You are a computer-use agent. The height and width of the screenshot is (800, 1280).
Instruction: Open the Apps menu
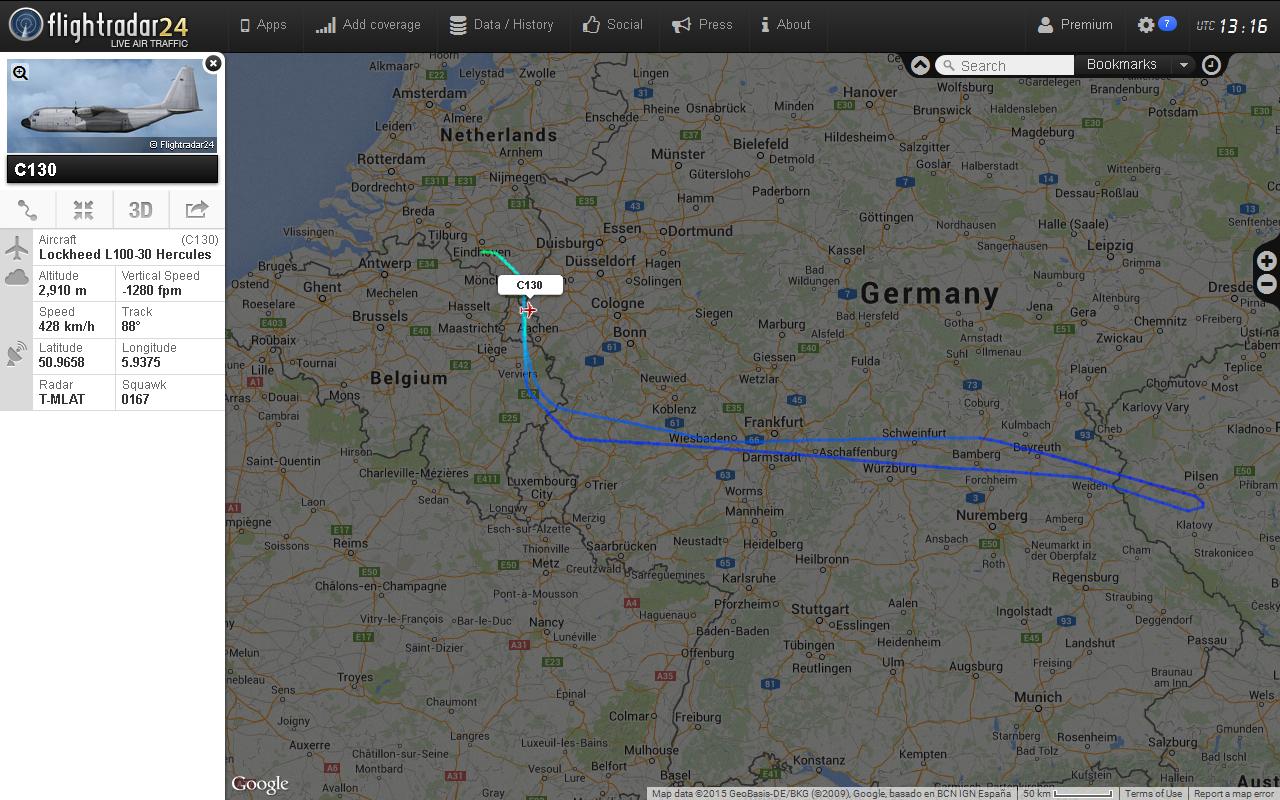click(263, 25)
